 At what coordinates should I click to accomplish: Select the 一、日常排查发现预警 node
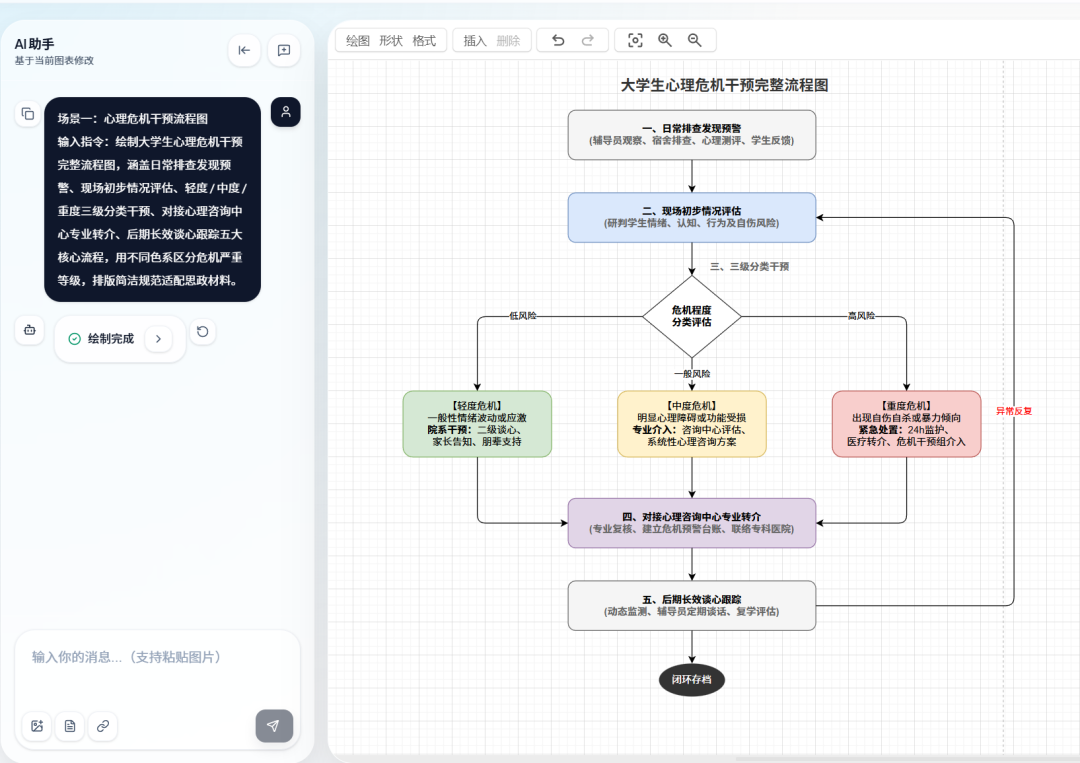692,135
